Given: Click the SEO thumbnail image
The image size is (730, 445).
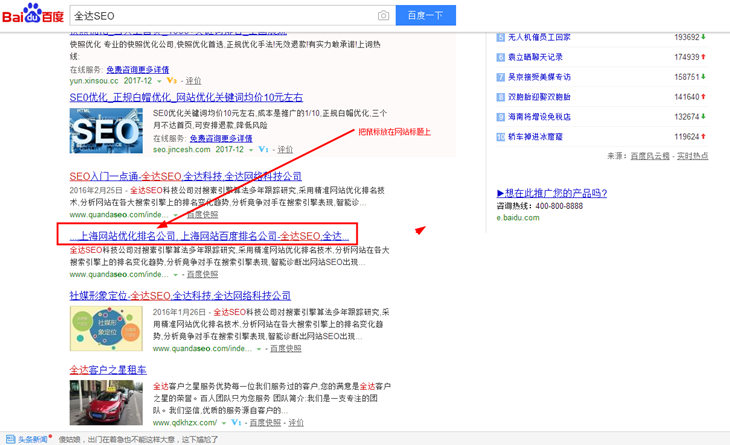Looking at the screenshot, I should click(106, 131).
